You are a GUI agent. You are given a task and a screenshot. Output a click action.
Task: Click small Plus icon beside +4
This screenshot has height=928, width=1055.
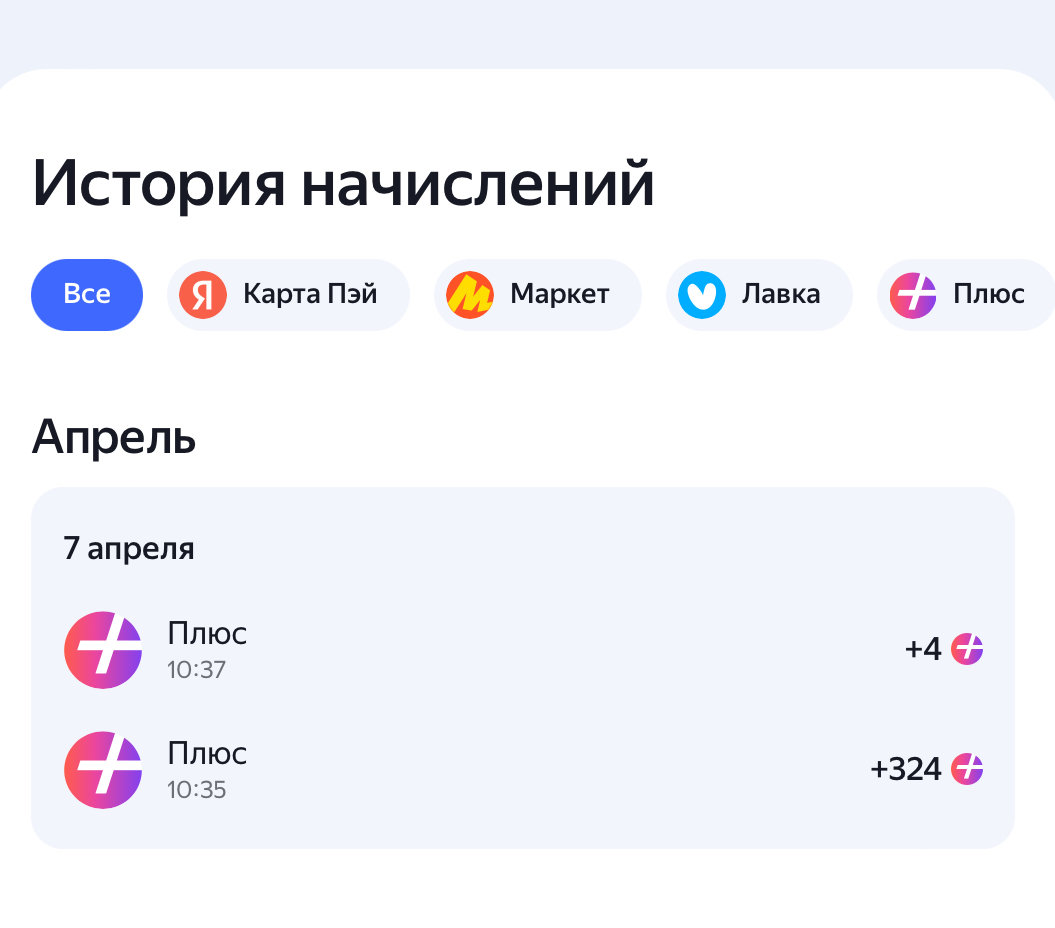pyautogui.click(x=967, y=649)
